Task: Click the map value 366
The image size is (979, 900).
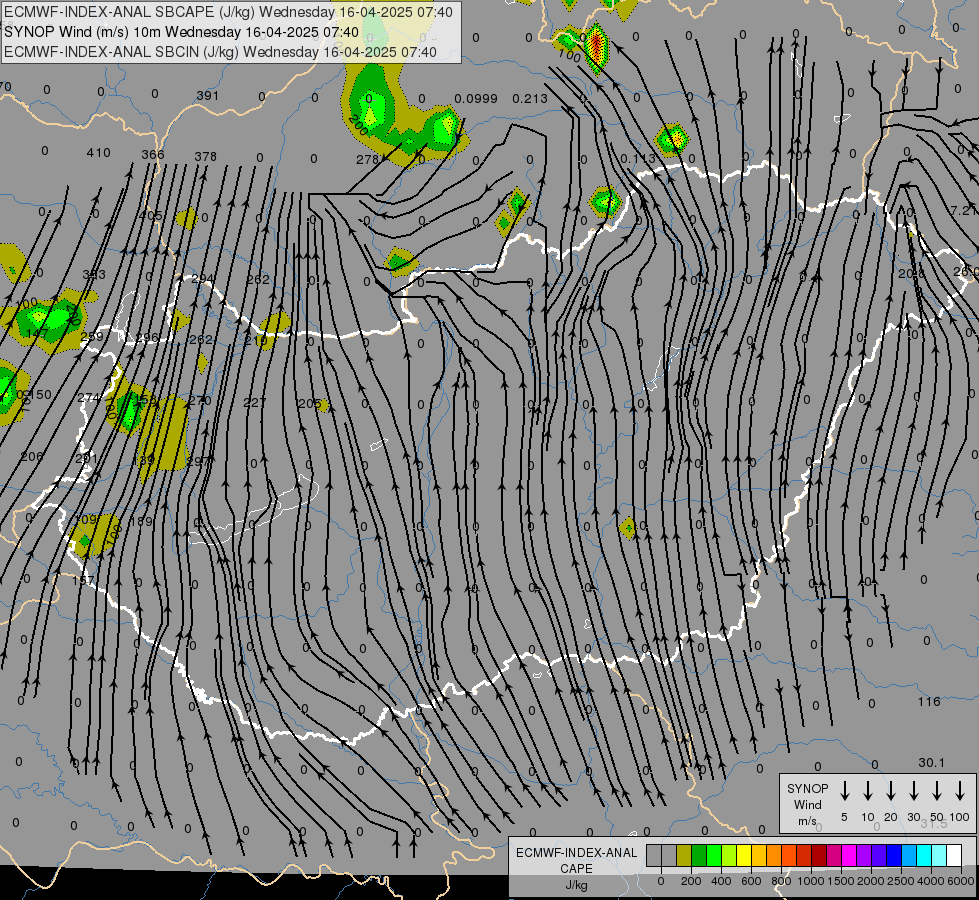Action: (x=153, y=154)
